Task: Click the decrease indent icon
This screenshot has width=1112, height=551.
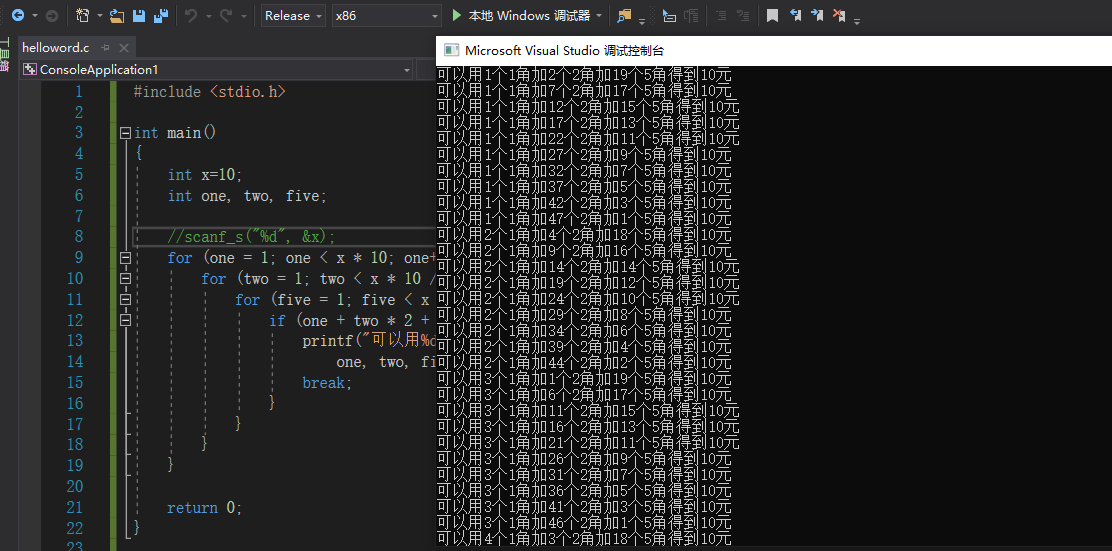Action: click(x=721, y=15)
